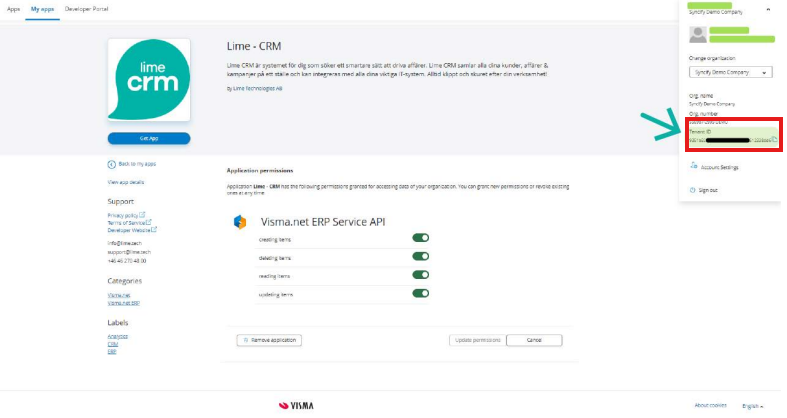
Task: Collapse the user panel with the top chevron
Action: (768, 10)
